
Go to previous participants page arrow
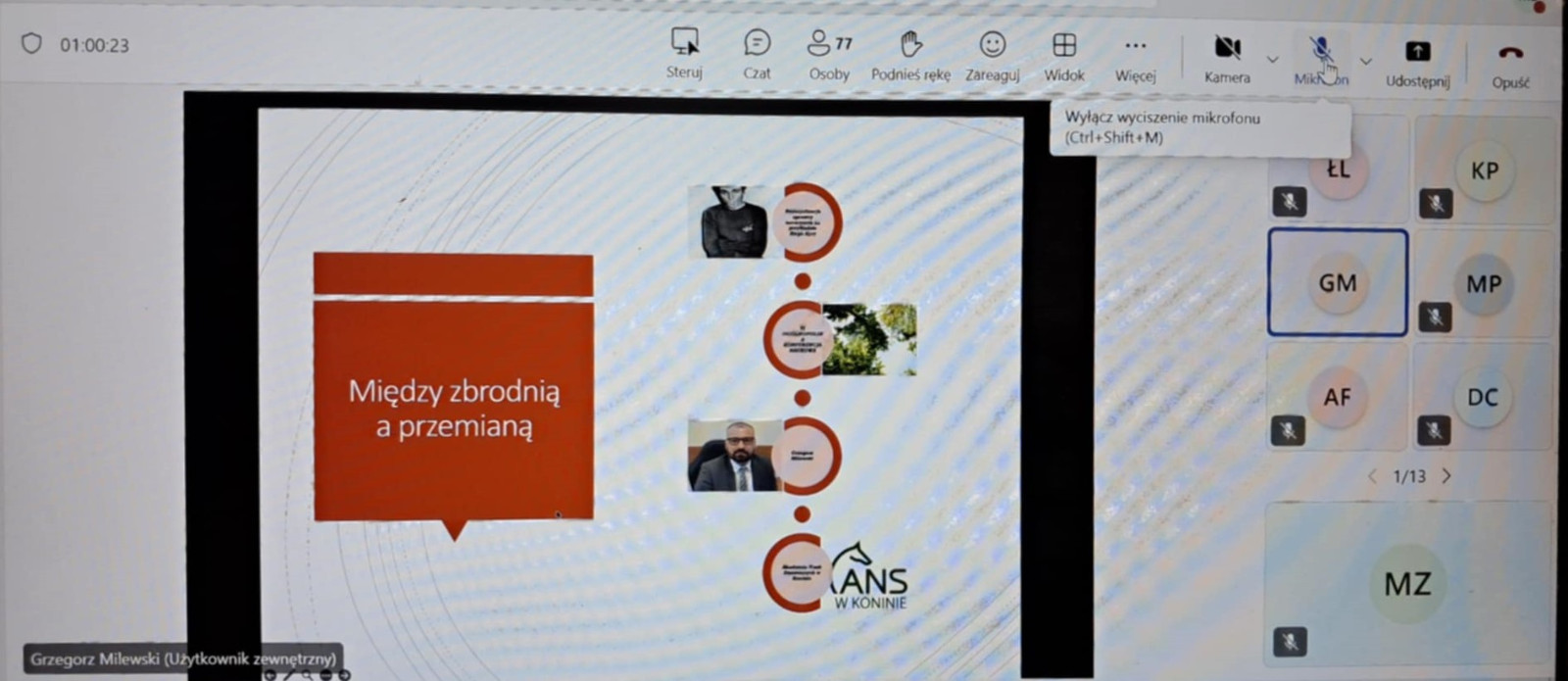pos(1372,476)
